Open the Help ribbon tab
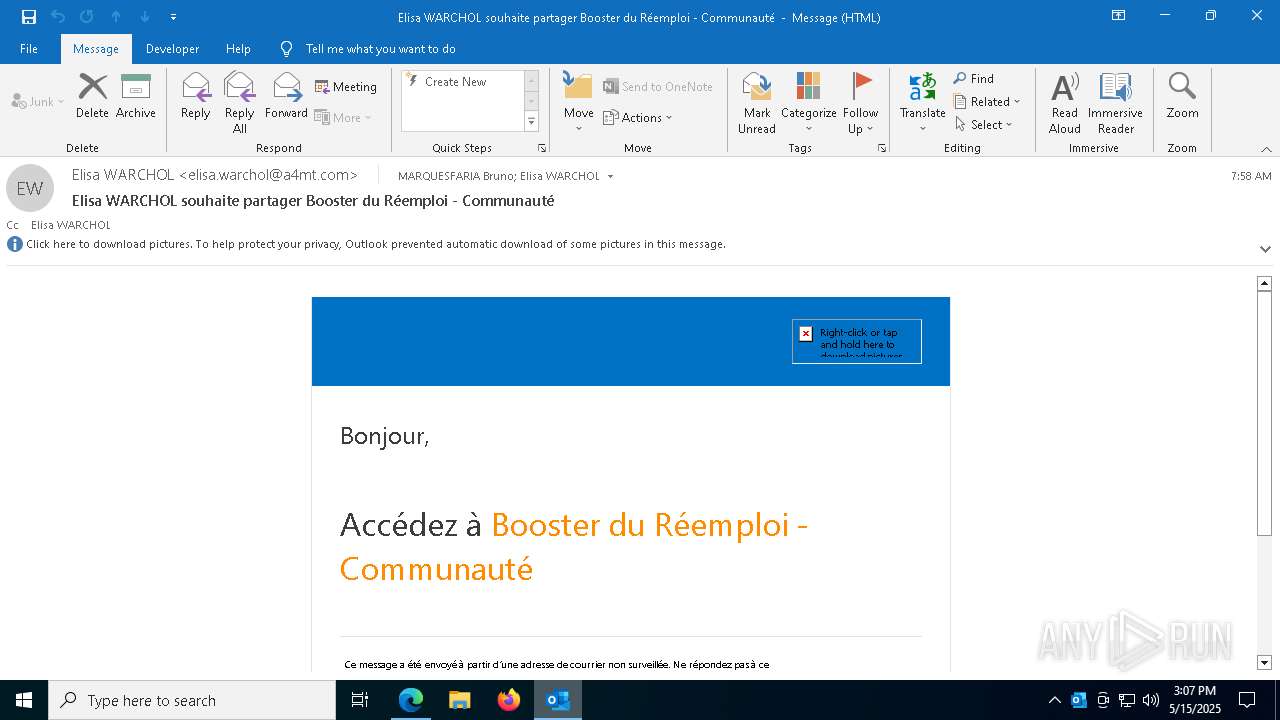 point(238,48)
